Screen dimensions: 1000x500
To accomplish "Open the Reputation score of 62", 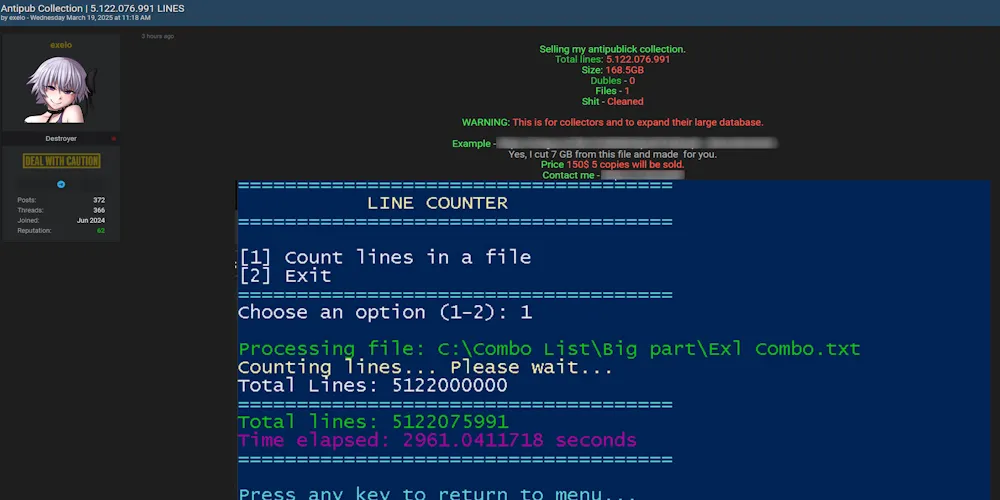I will pos(100,231).
